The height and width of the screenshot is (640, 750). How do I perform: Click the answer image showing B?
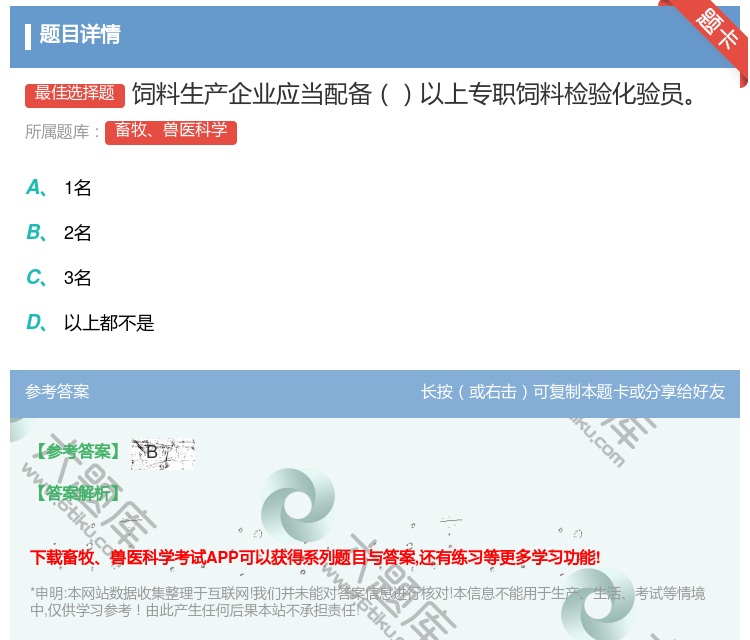point(163,453)
